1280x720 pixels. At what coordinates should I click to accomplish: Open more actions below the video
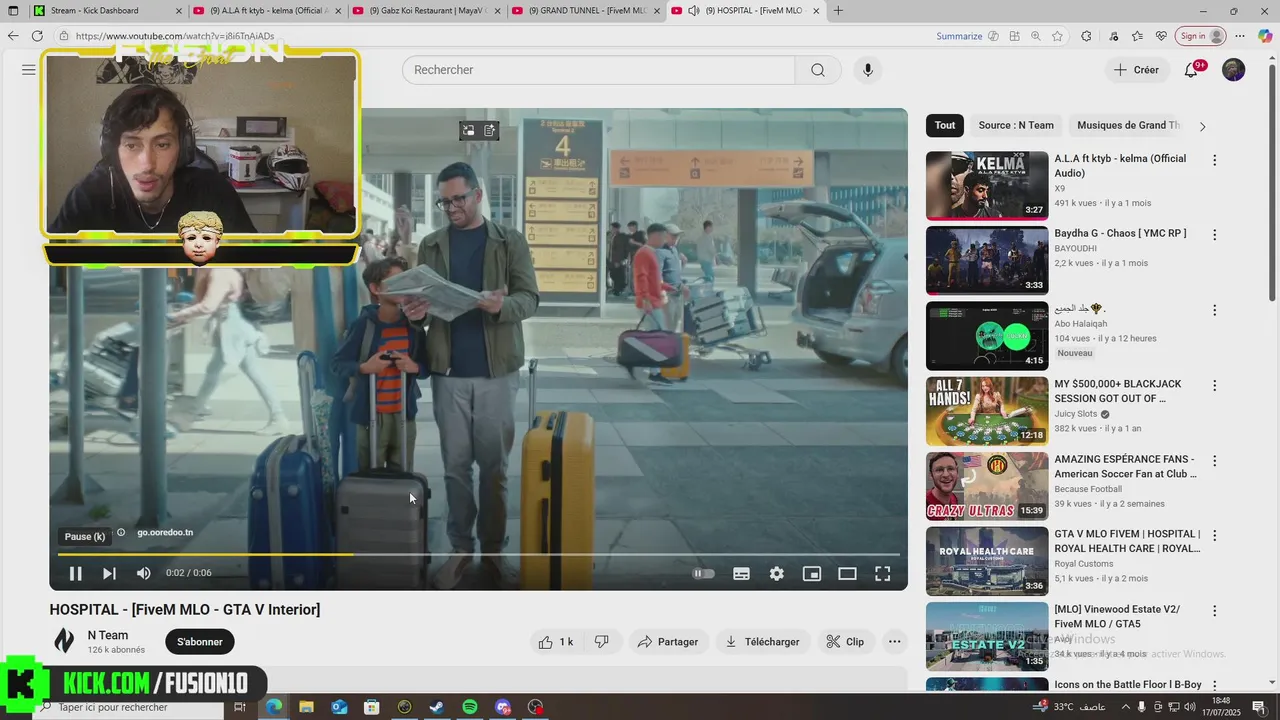click(x=894, y=642)
